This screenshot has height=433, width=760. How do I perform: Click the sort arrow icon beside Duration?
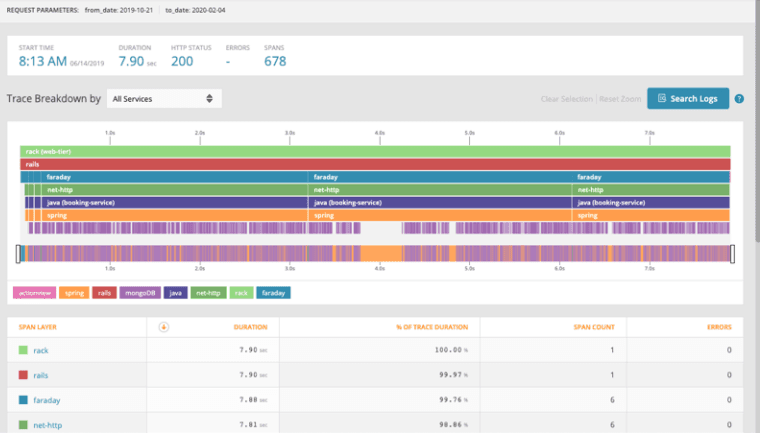164,327
